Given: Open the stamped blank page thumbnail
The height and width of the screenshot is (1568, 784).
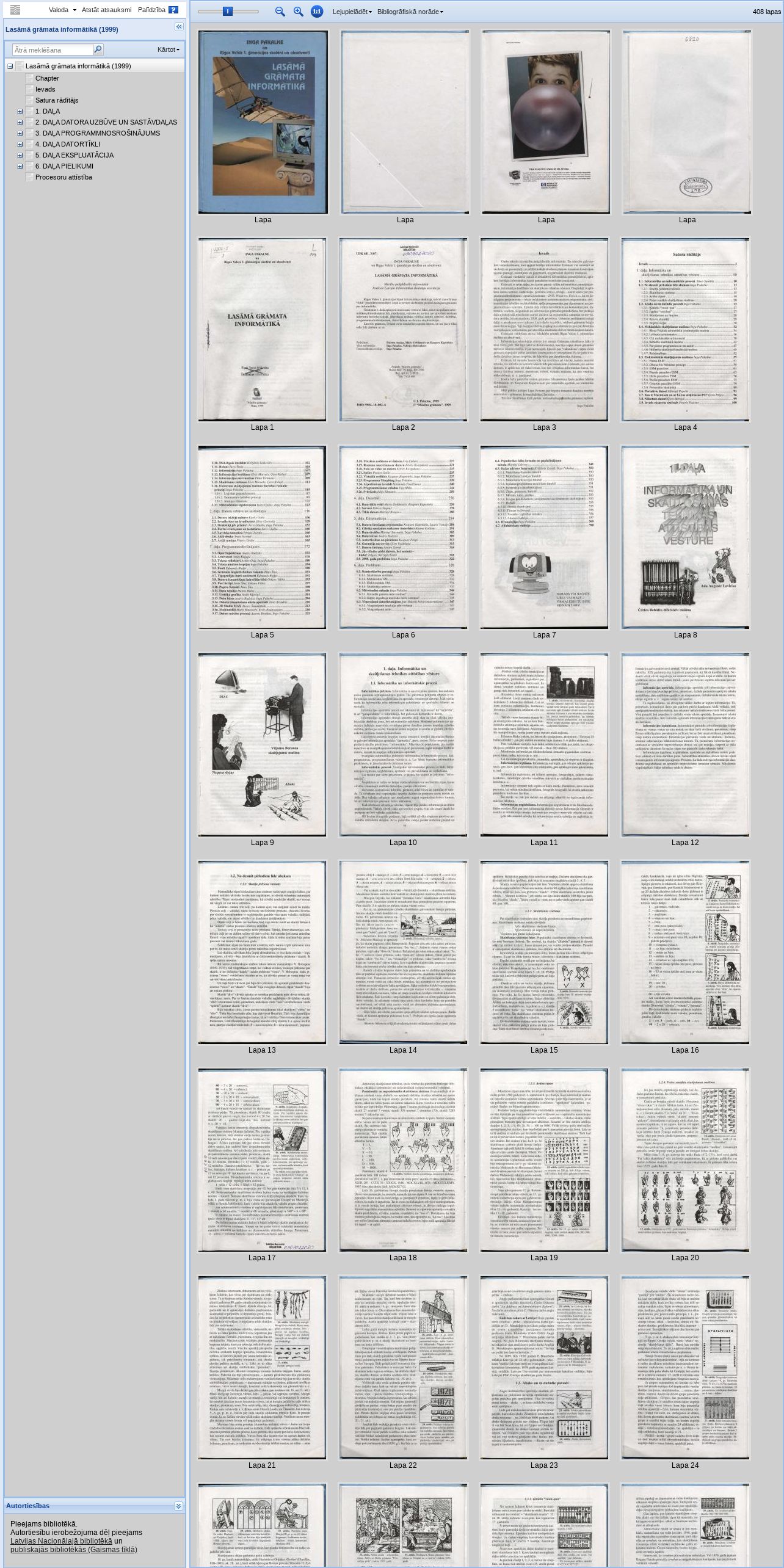Looking at the screenshot, I should pyautogui.click(x=687, y=122).
